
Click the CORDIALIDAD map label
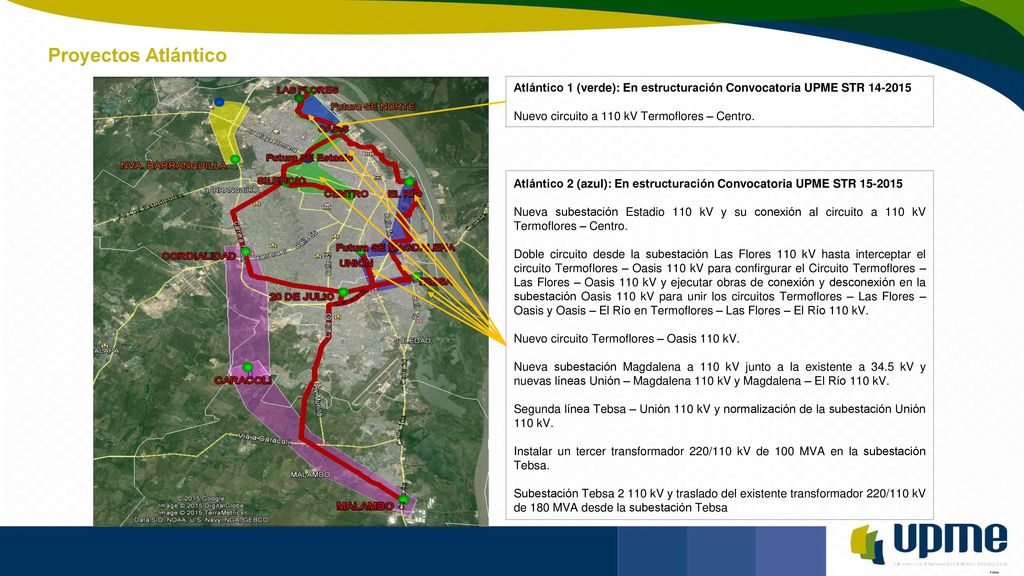tap(199, 256)
